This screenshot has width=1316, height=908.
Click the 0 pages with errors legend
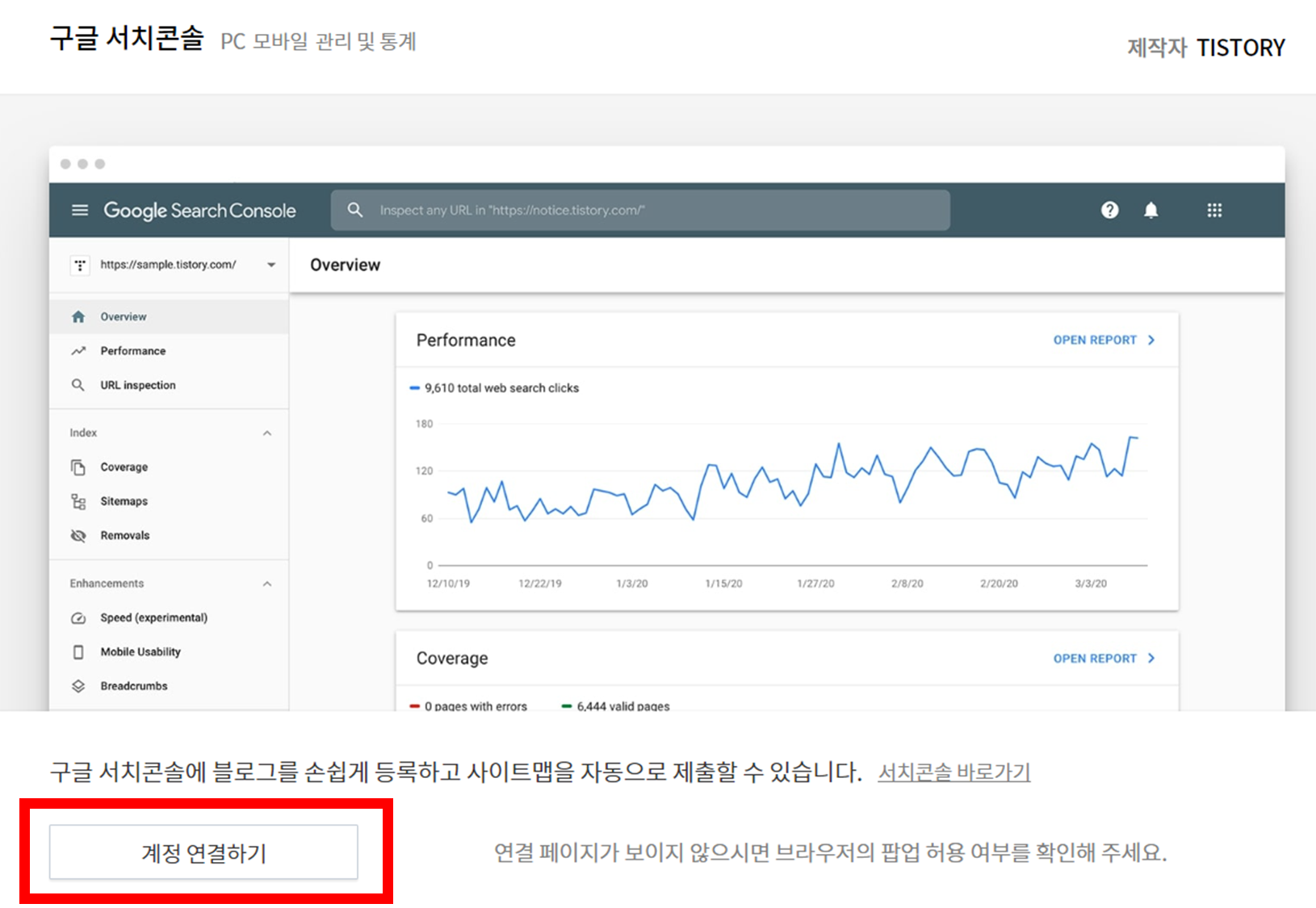[x=468, y=706]
